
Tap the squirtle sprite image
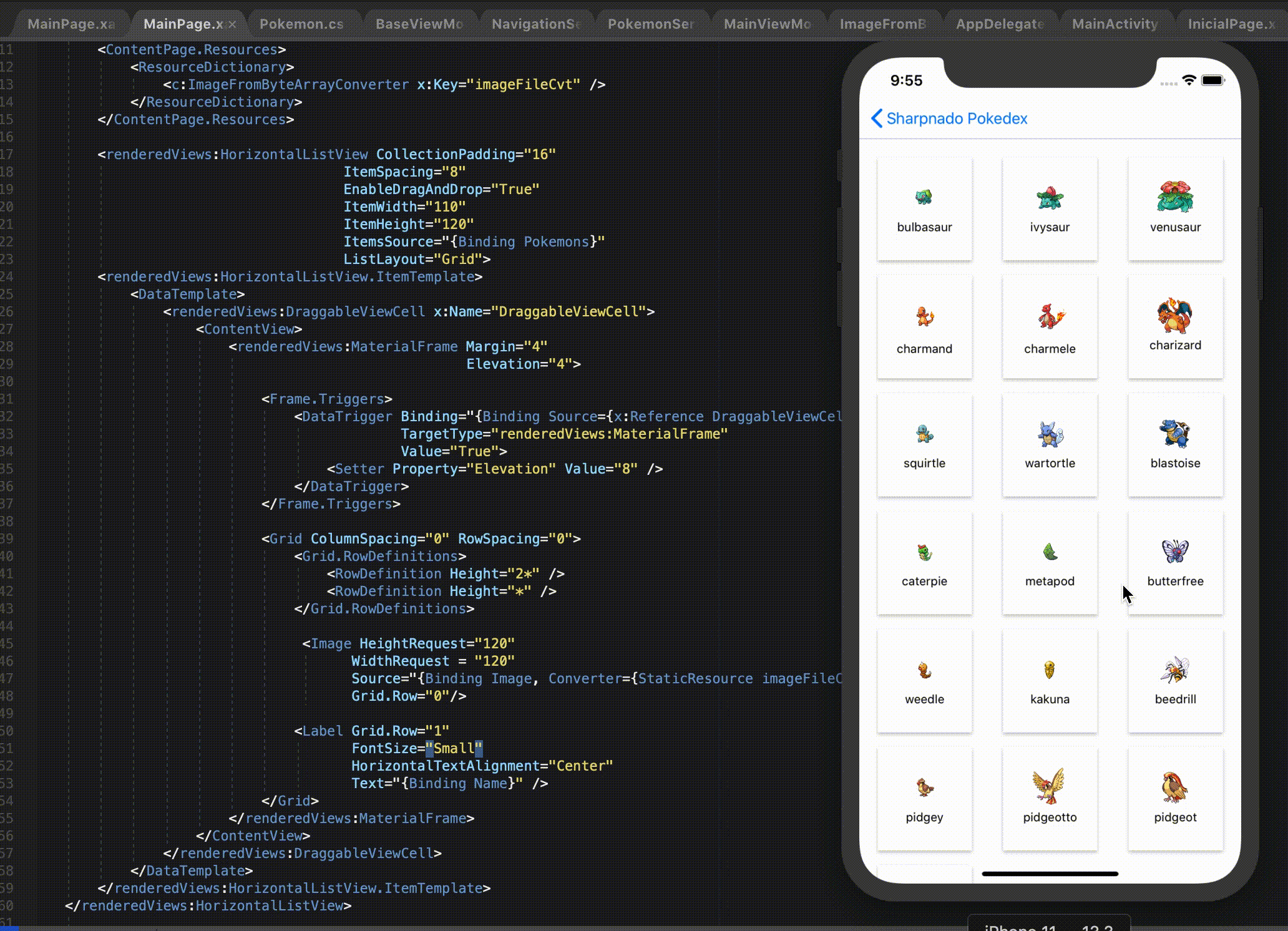point(924,433)
